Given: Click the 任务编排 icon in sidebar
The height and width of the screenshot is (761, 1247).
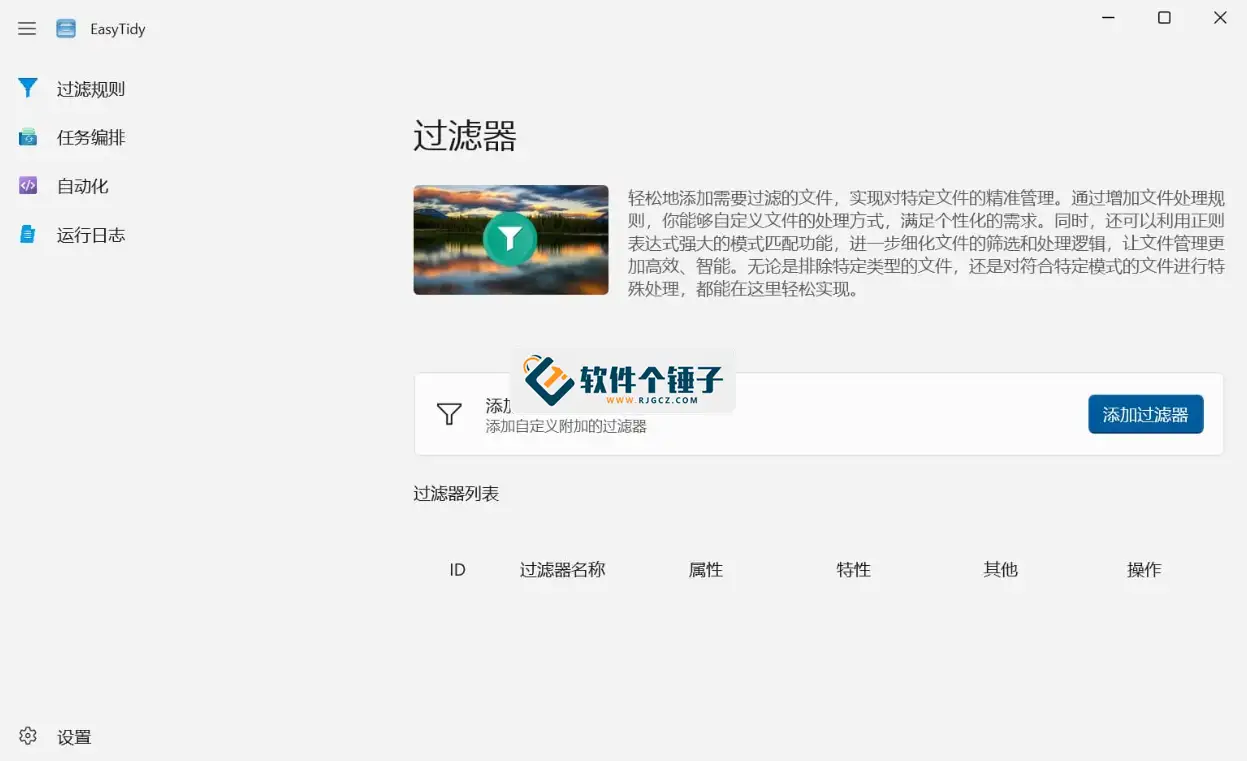Looking at the screenshot, I should (27, 137).
